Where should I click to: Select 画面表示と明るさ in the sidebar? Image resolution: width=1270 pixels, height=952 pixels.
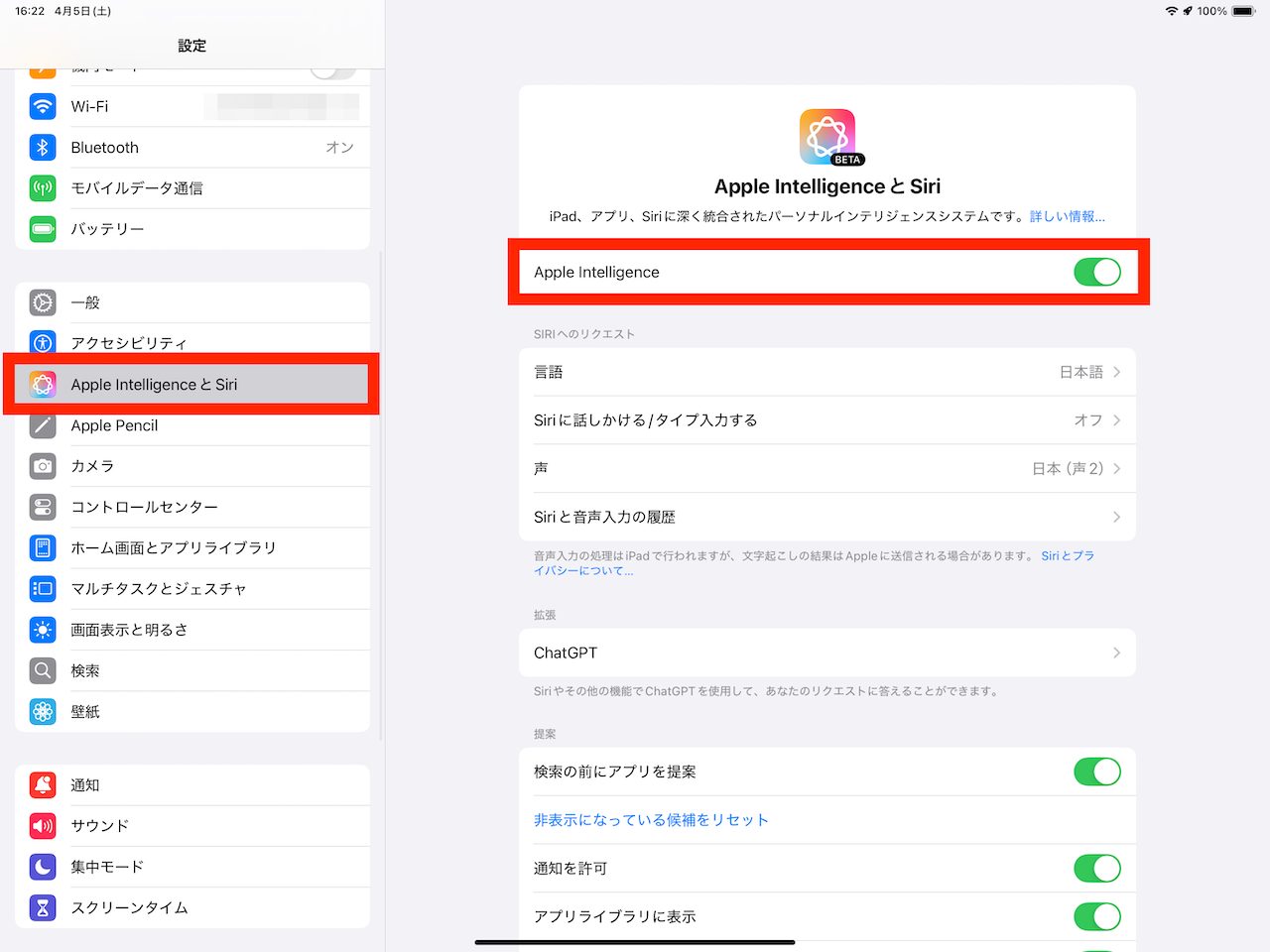pyautogui.click(x=192, y=630)
